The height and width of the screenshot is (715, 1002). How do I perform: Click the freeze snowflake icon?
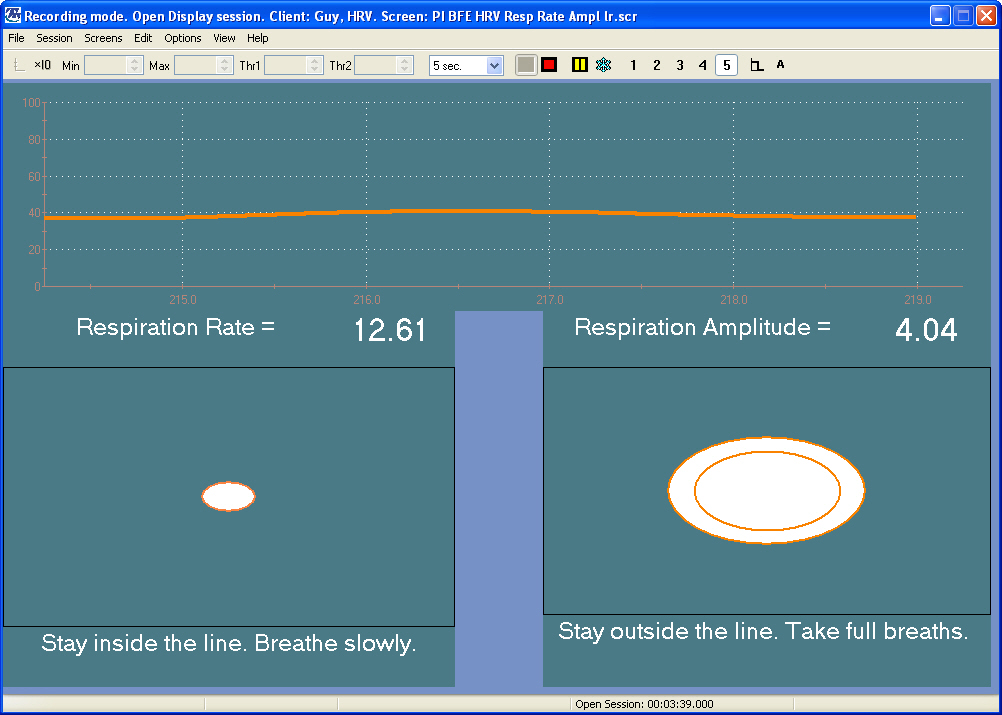pos(603,65)
